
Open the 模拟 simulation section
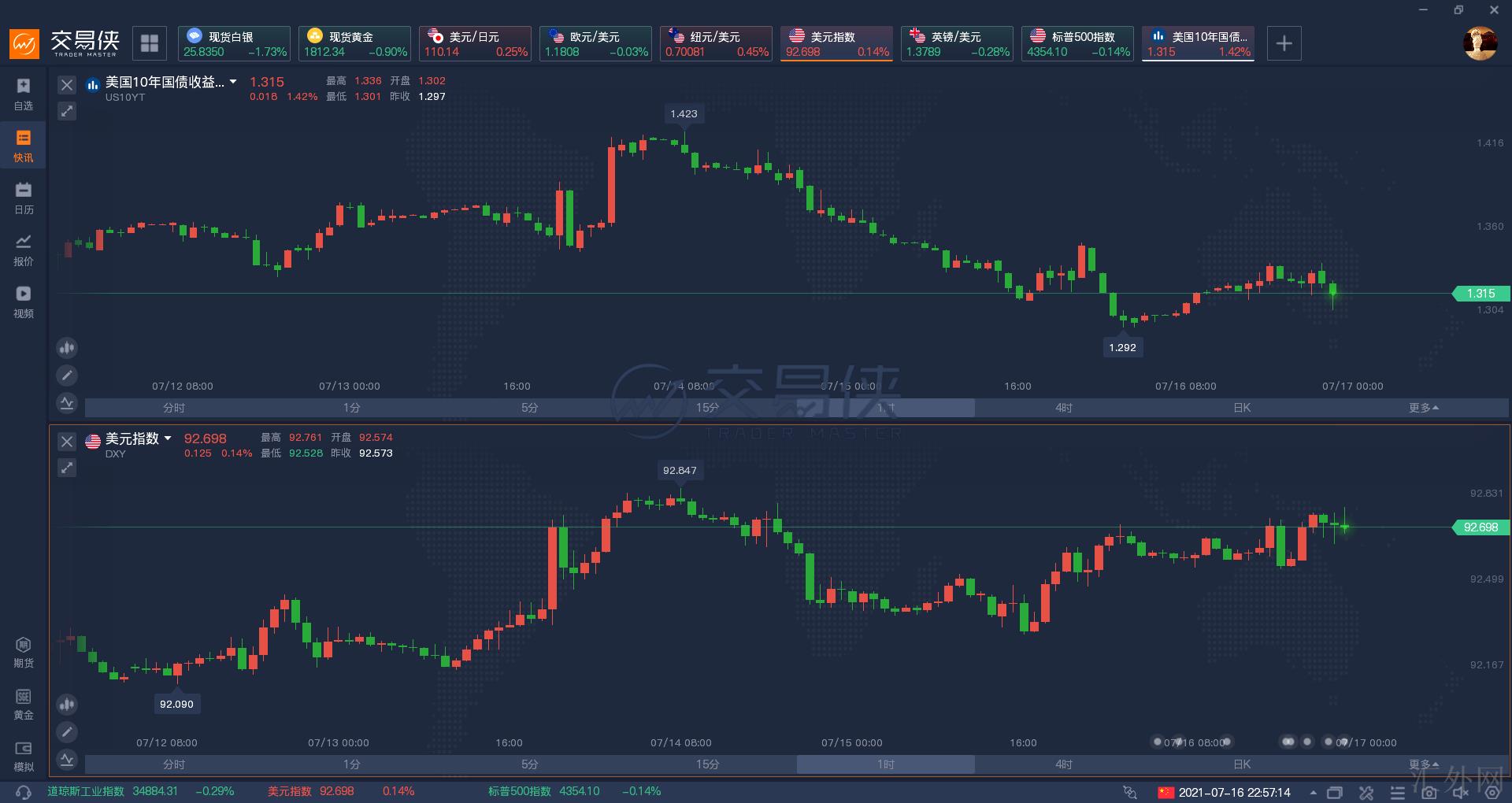tap(24, 756)
